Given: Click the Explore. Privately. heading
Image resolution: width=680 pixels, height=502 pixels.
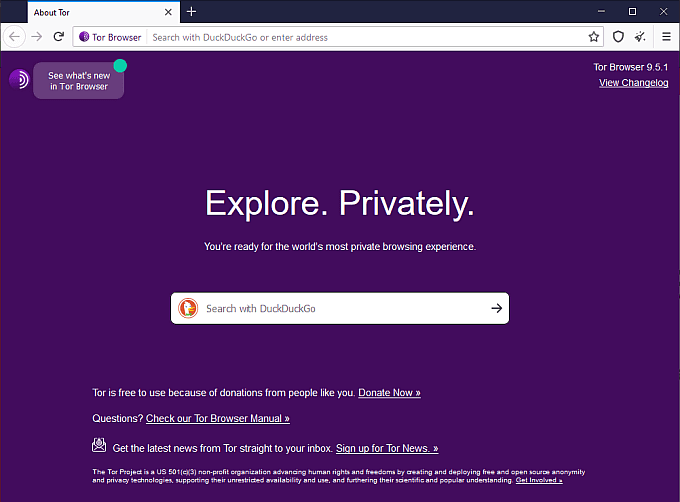Looking at the screenshot, I should 340,203.
